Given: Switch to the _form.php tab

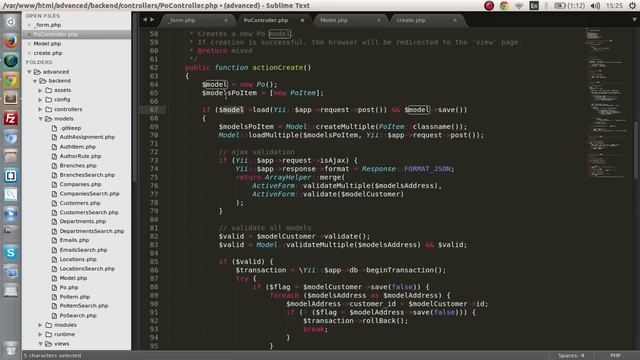Looking at the screenshot, I should [x=198, y=20].
